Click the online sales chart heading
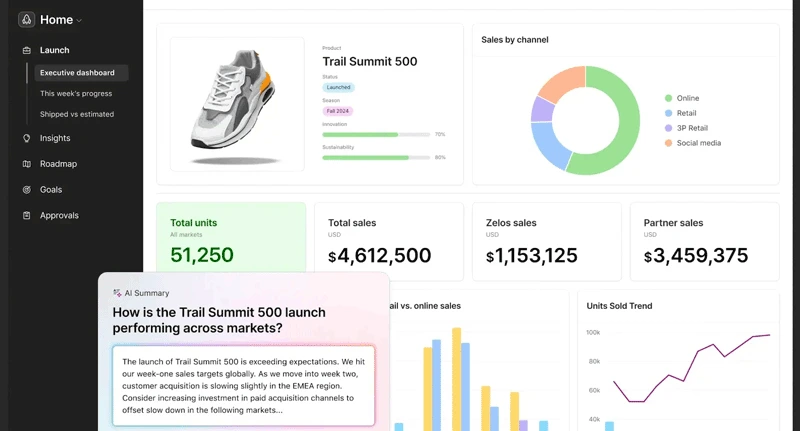This screenshot has width=800, height=431. click(424, 306)
